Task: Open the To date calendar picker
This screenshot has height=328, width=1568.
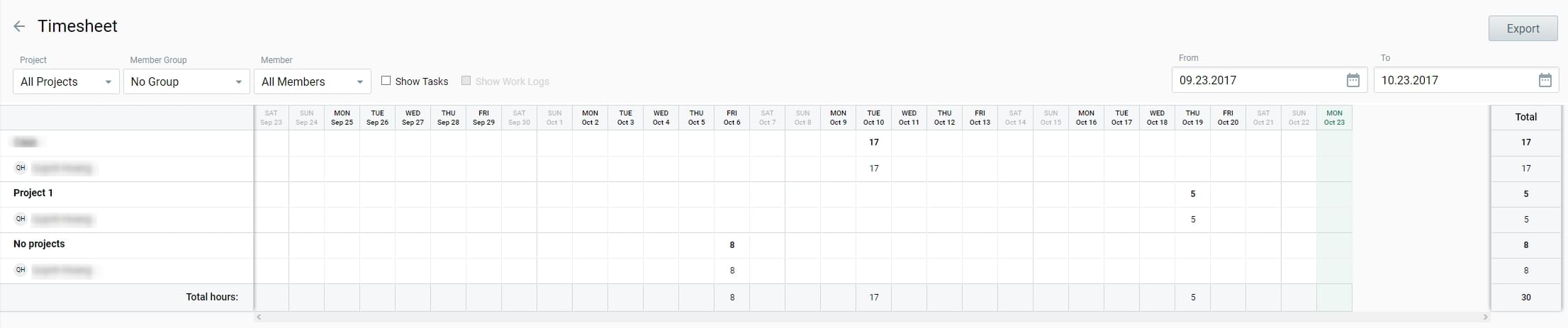Action: click(x=1545, y=81)
